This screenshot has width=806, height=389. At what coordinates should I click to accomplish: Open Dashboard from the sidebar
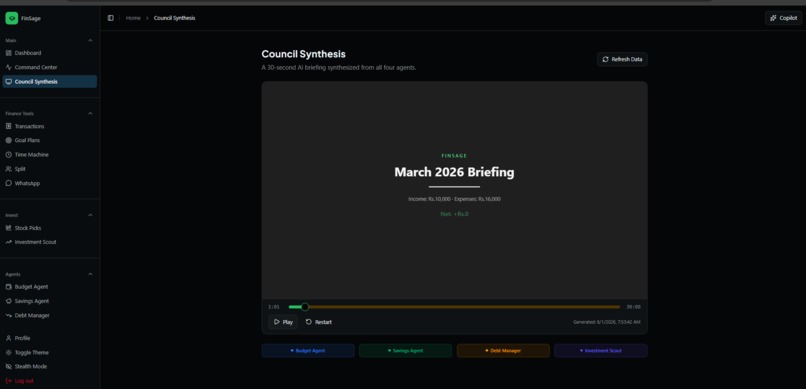(x=49, y=53)
